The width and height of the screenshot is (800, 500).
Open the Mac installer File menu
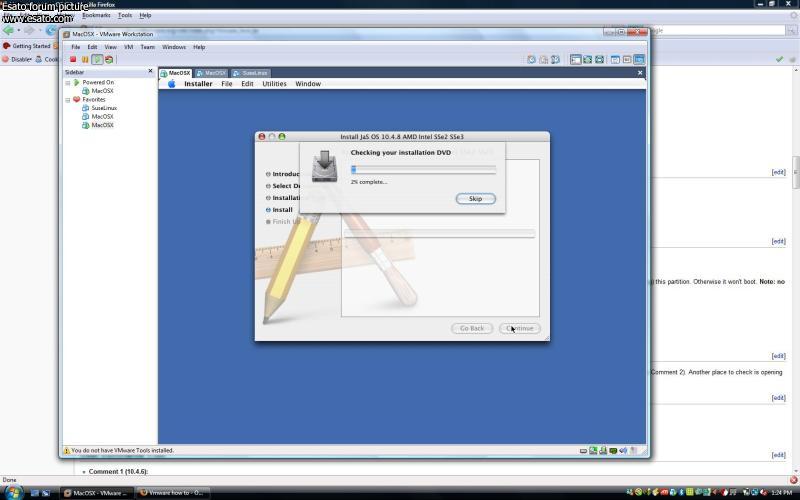pos(227,84)
